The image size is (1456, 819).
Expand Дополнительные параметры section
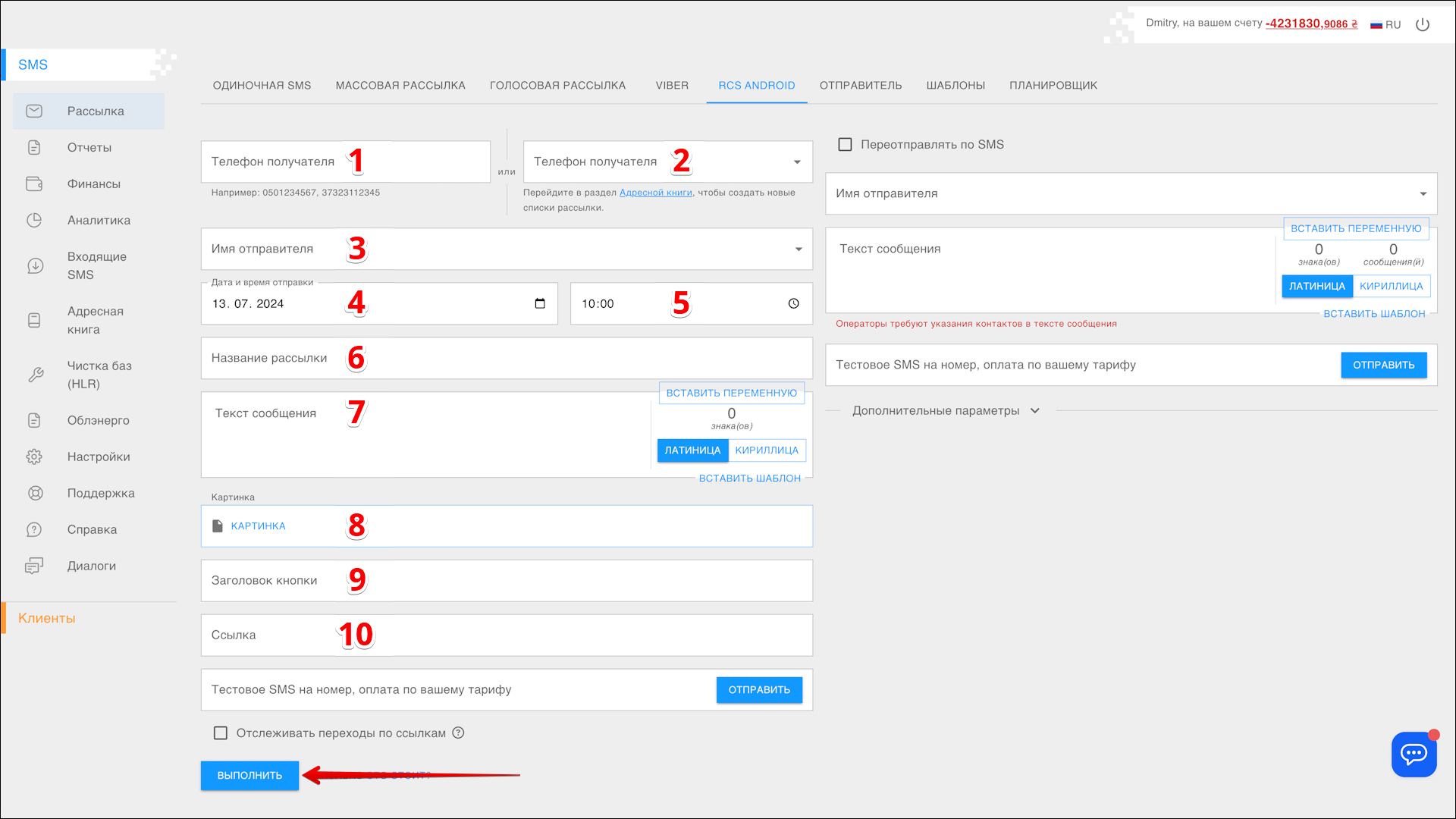pyautogui.click(x=945, y=410)
